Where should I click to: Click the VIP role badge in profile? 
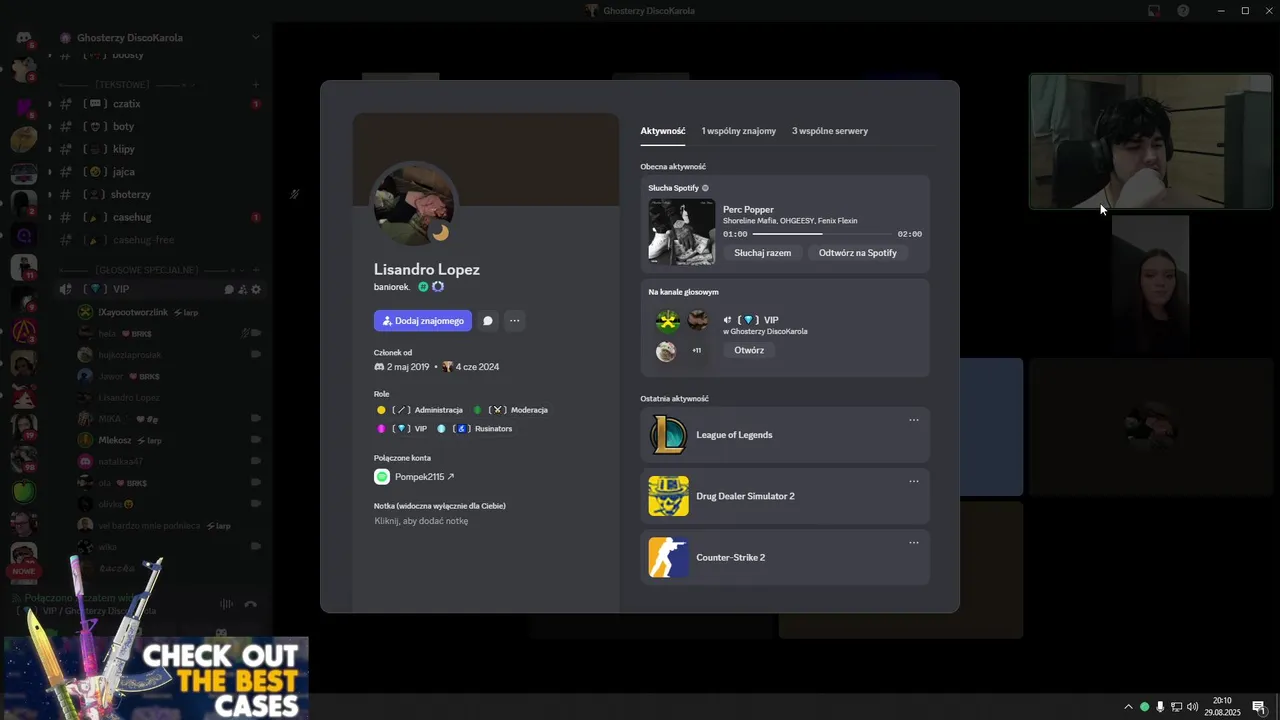point(402,429)
